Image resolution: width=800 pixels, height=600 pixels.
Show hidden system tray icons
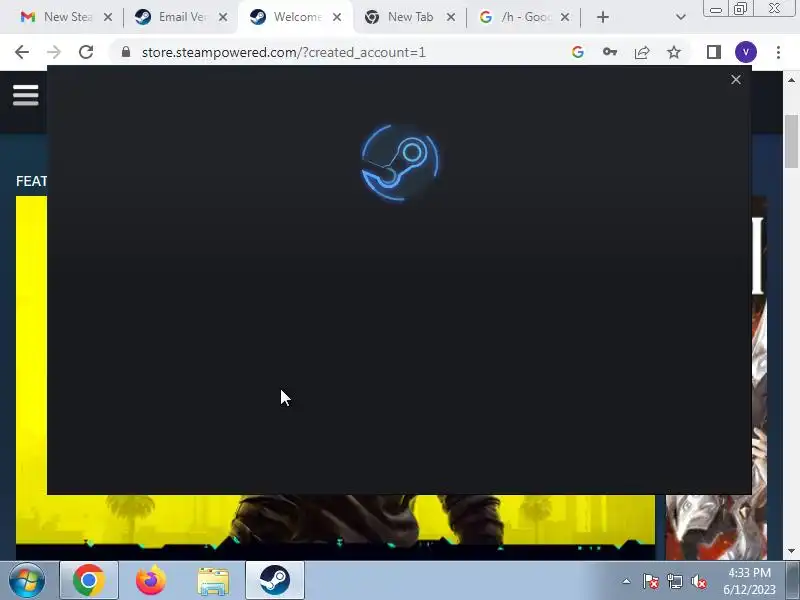tap(627, 581)
